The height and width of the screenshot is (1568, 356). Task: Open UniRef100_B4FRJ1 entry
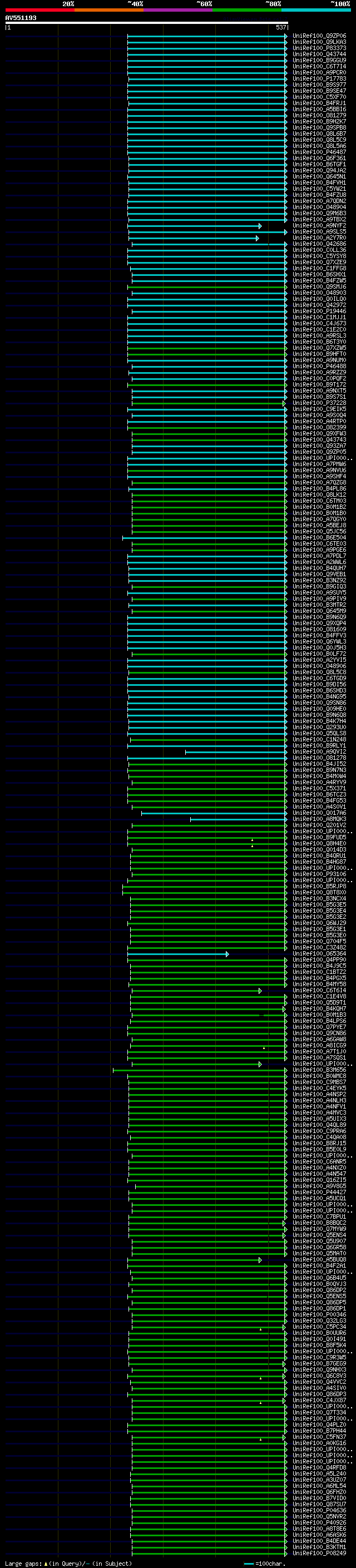coord(319,103)
